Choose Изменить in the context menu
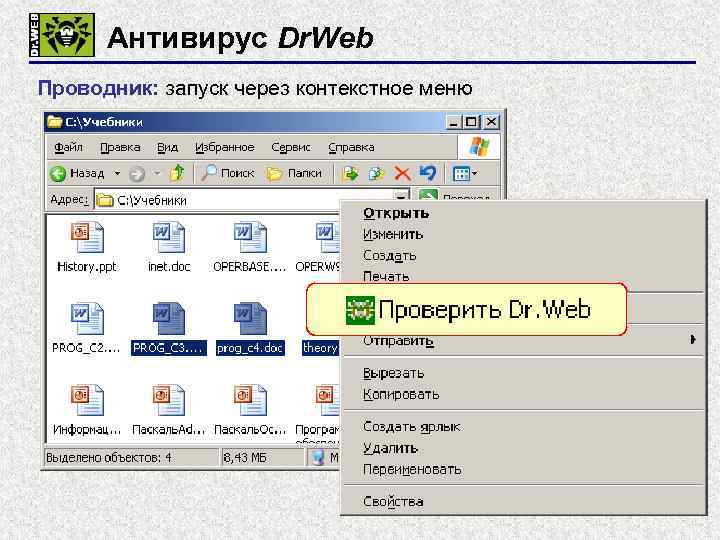The width and height of the screenshot is (720, 540). point(523,235)
